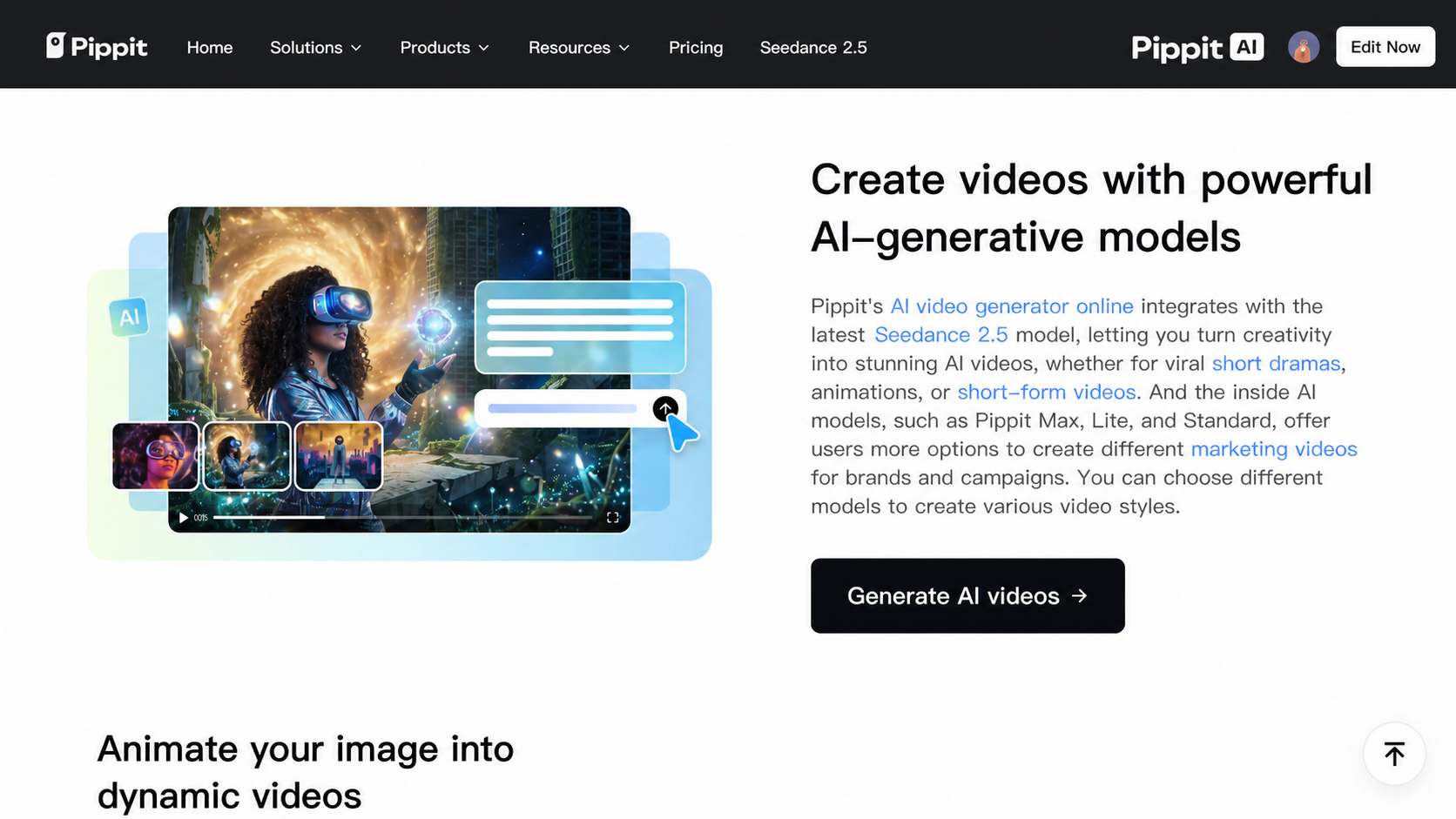This screenshot has width=1456, height=819.
Task: Open the short dramas link
Action: [1276, 364]
